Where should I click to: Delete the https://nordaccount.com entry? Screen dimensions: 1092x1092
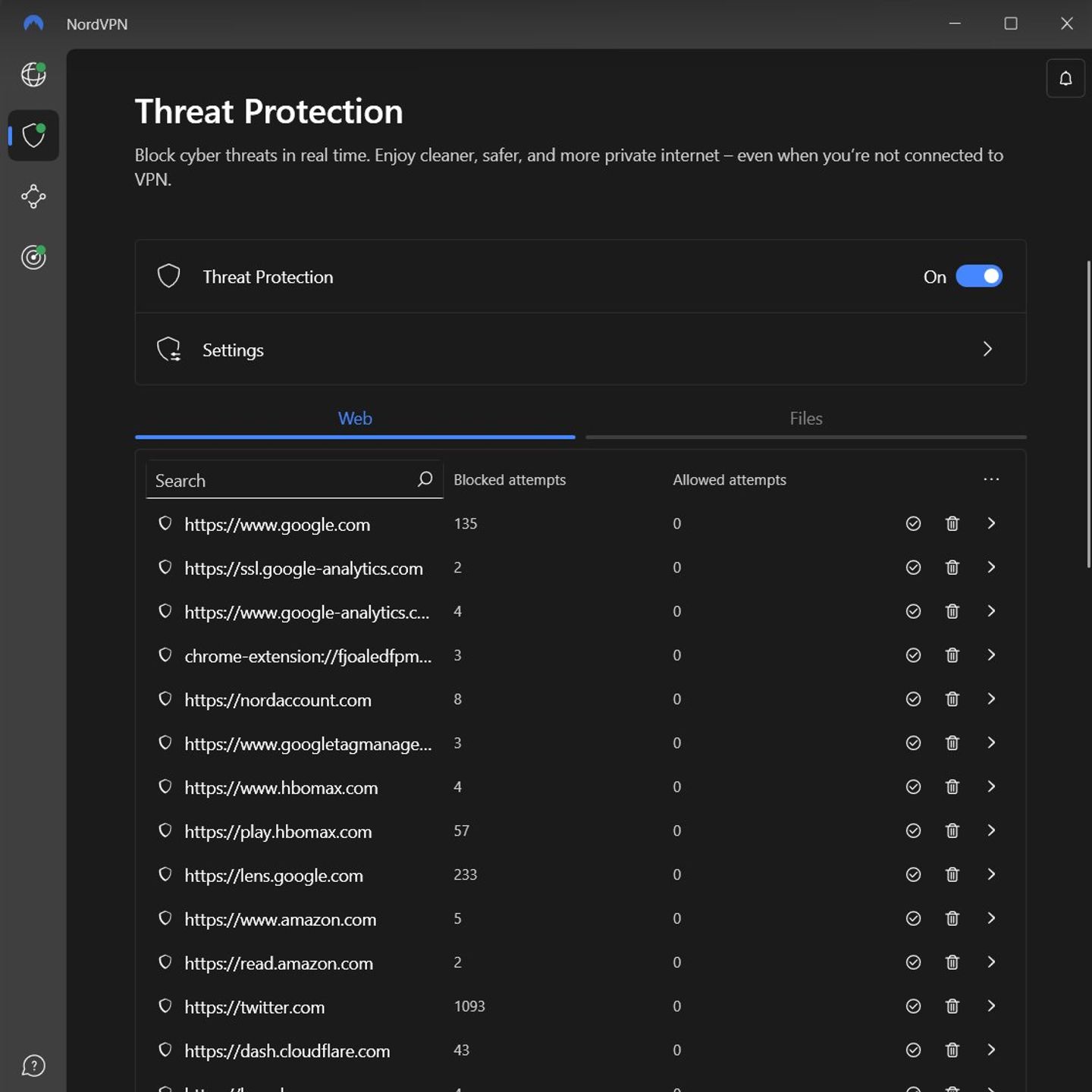pos(952,699)
